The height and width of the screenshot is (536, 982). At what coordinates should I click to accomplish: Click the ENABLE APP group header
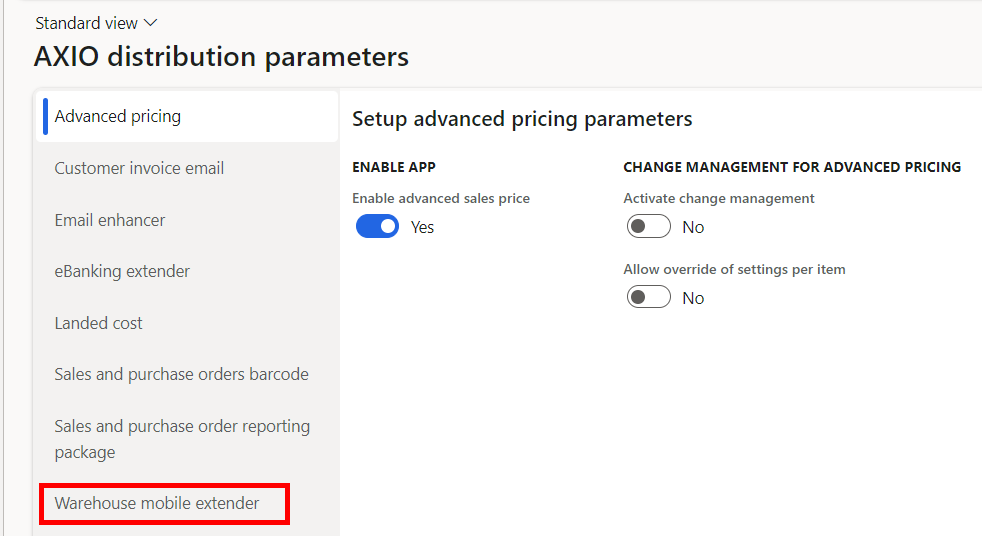pos(393,167)
